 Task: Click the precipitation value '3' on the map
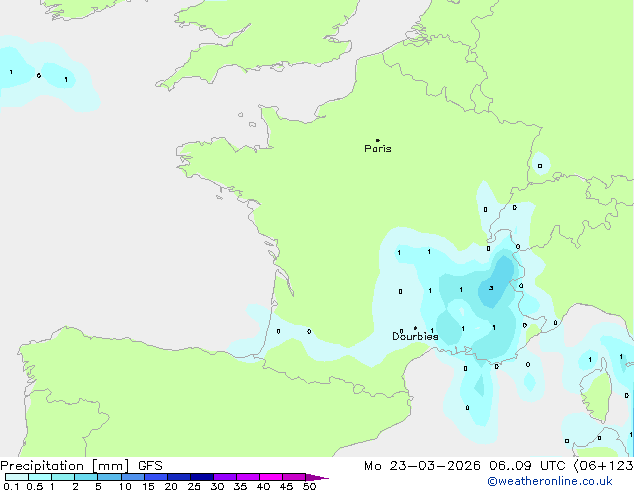click(x=491, y=288)
